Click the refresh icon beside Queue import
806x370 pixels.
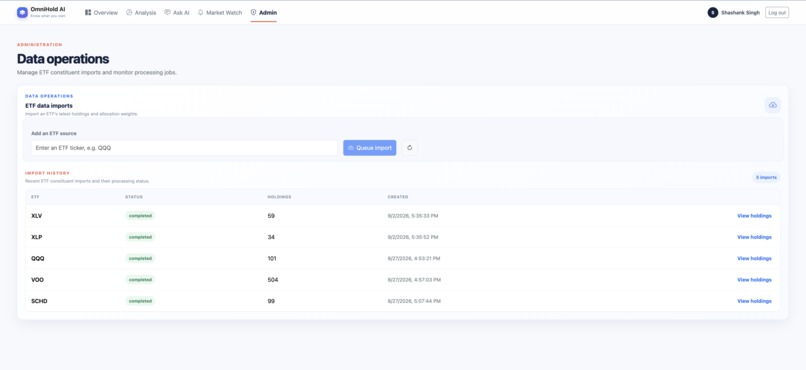coord(410,147)
